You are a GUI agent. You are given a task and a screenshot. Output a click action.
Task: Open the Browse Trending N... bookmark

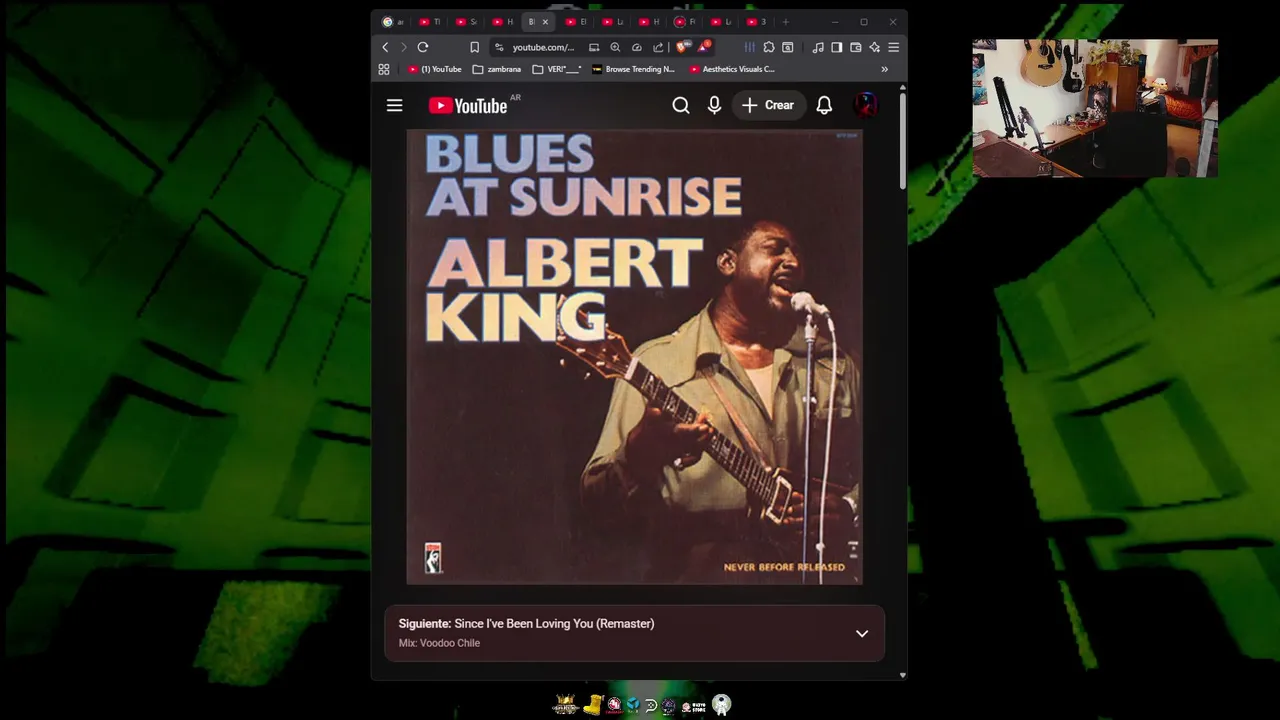(x=632, y=69)
